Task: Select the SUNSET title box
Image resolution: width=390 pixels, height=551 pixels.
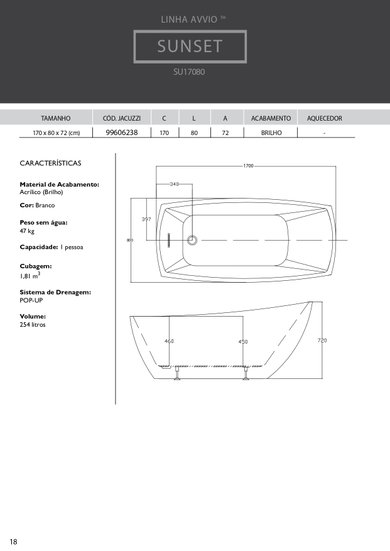Action: [x=190, y=46]
